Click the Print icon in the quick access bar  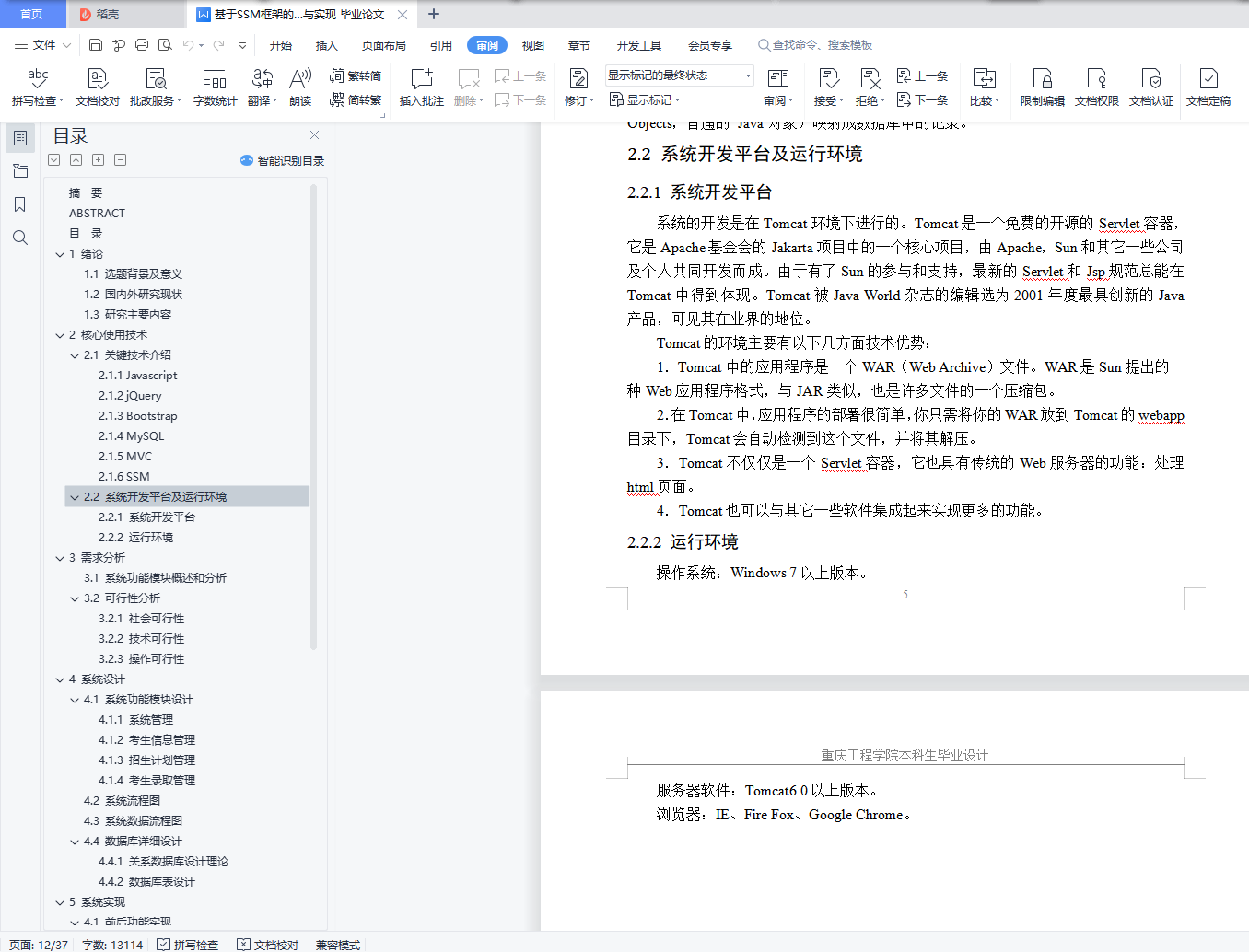[x=142, y=45]
